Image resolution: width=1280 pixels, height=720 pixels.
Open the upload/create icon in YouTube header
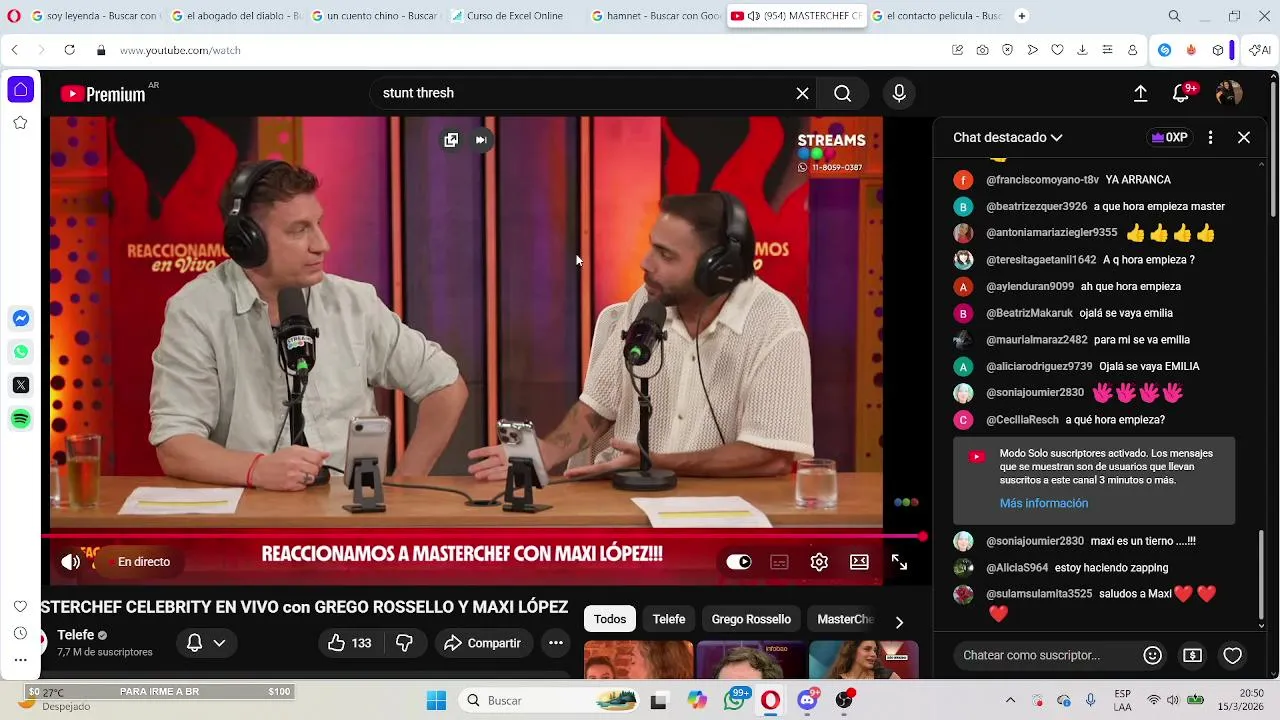(x=1140, y=93)
